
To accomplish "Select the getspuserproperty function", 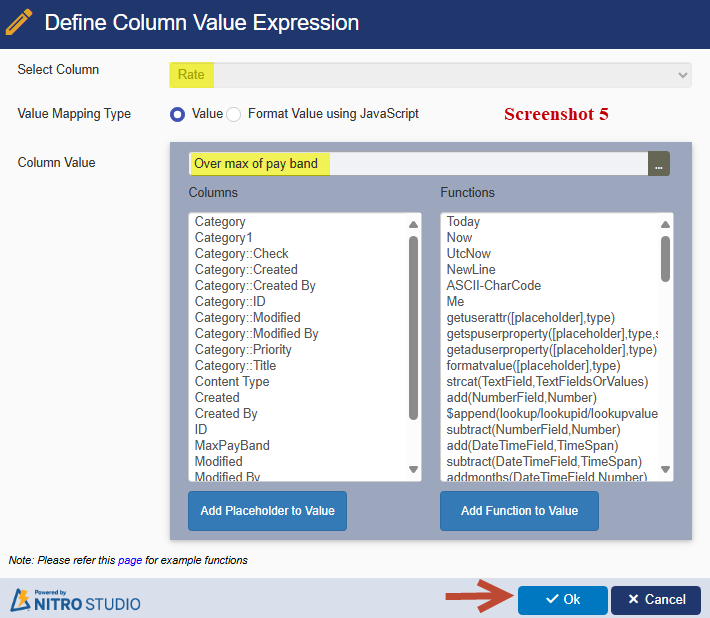I will 552,334.
